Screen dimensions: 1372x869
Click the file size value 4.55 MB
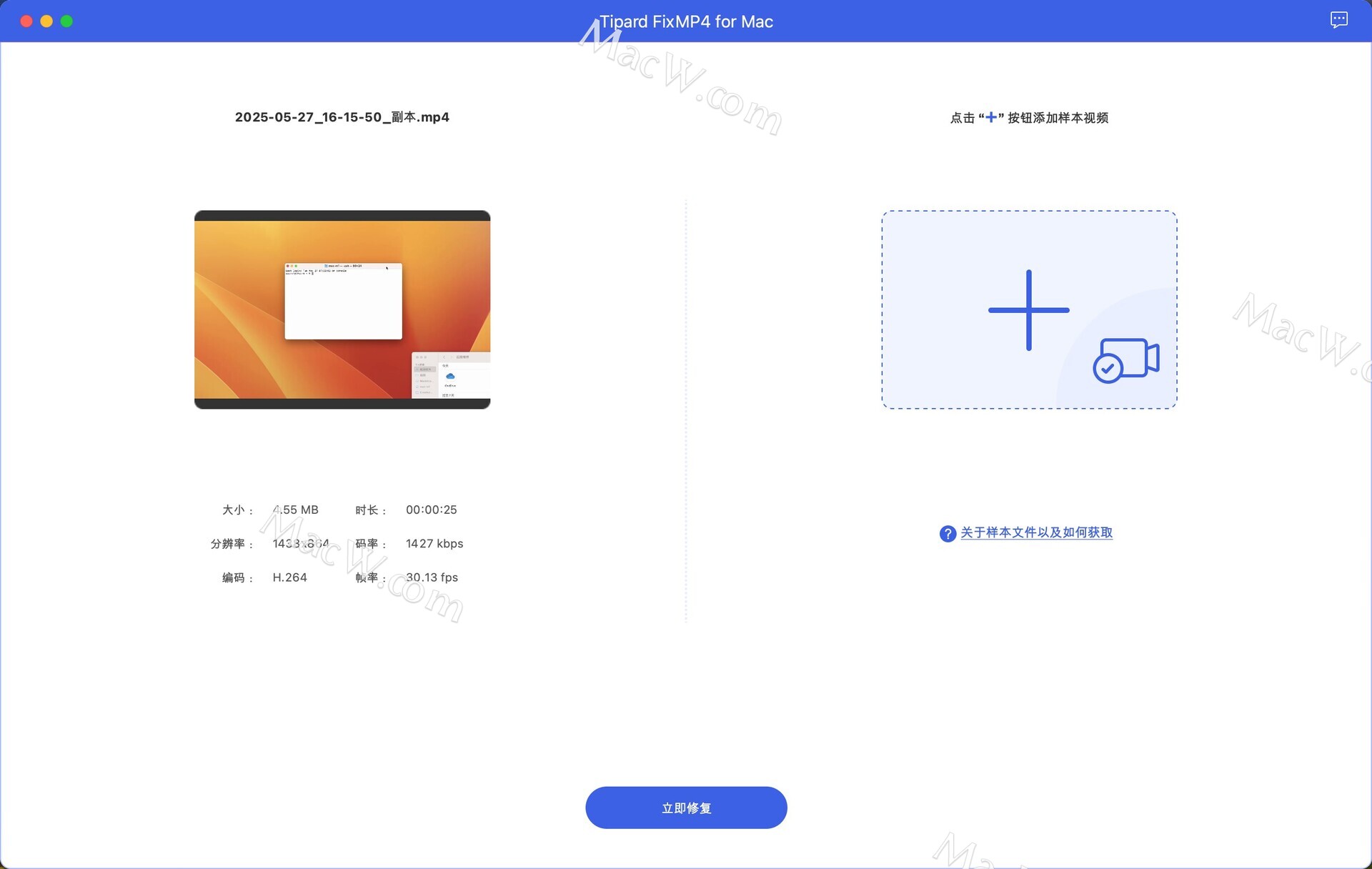pos(295,510)
